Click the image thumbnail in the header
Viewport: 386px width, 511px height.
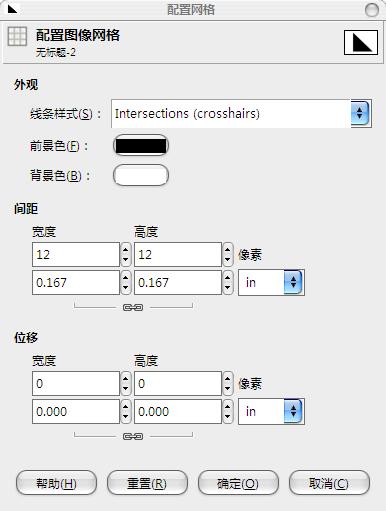point(361,42)
